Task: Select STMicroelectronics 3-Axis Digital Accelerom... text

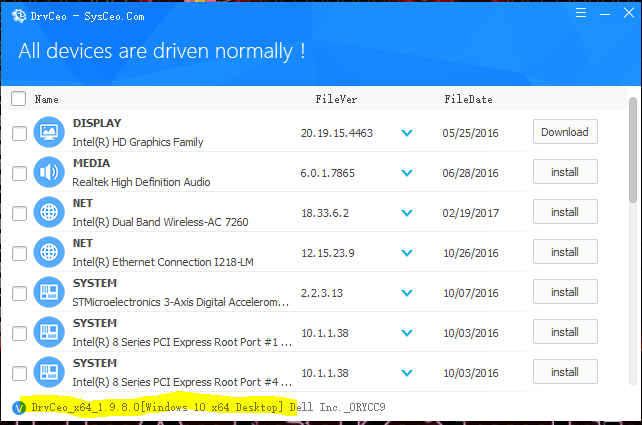Action: [181, 302]
